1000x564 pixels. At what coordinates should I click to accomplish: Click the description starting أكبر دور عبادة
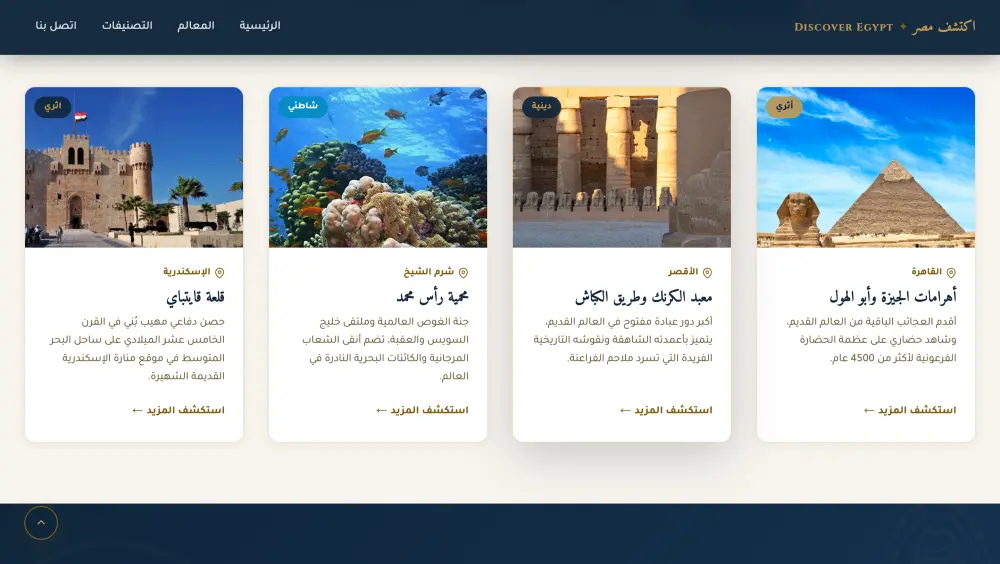[x=622, y=340]
